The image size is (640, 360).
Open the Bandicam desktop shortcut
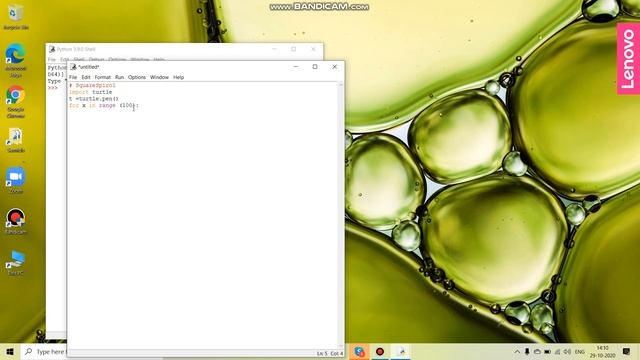16,221
